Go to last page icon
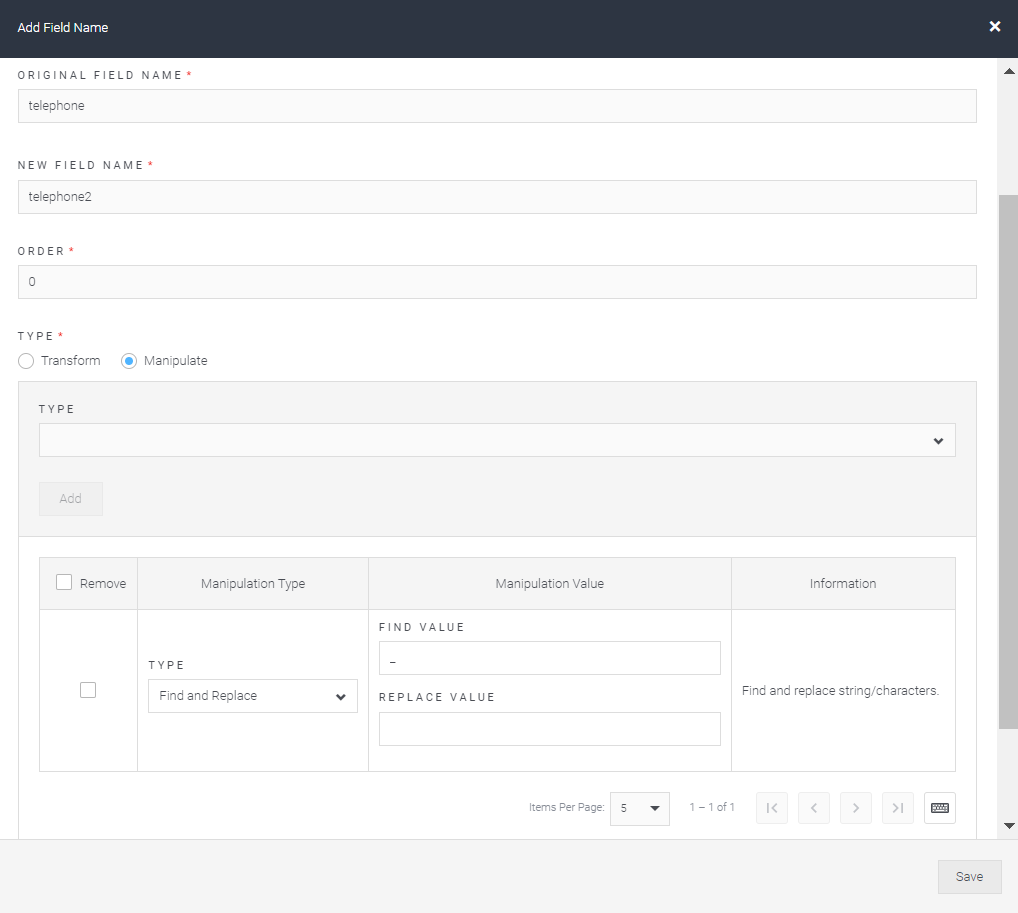 coord(898,808)
